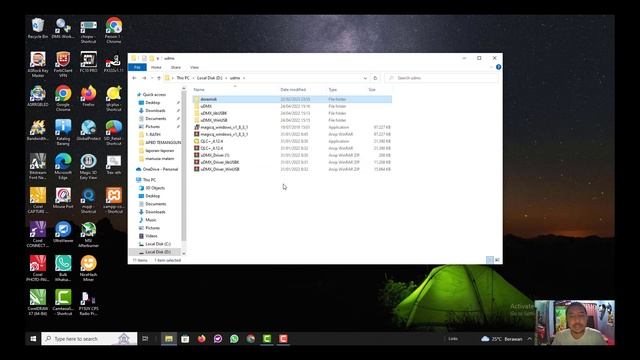Viewport: 640px width, 360px height.
Task: Click the Explorer Forward arrow
Action: coord(144,78)
